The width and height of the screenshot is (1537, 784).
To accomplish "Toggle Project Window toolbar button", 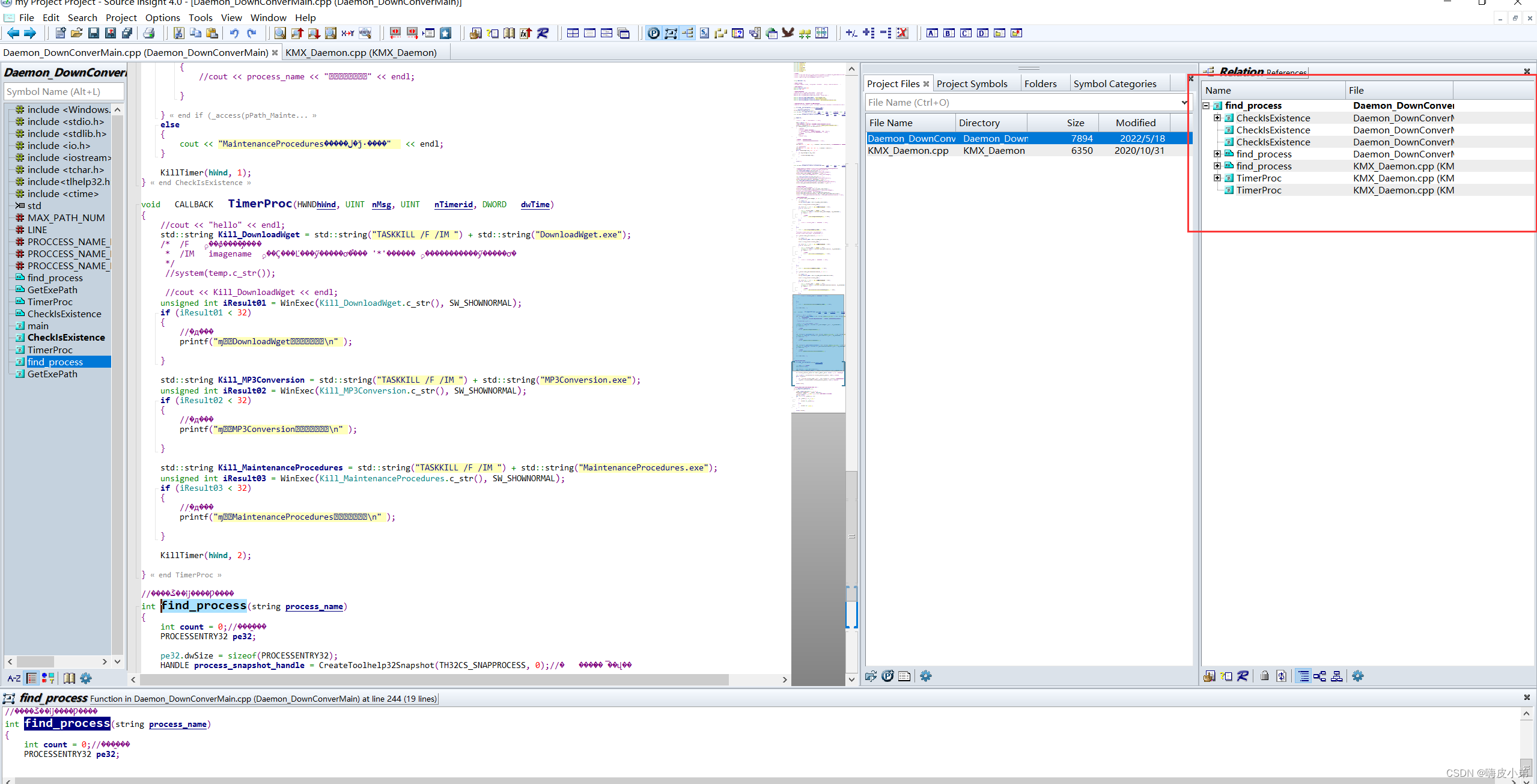I will click(x=654, y=33).
